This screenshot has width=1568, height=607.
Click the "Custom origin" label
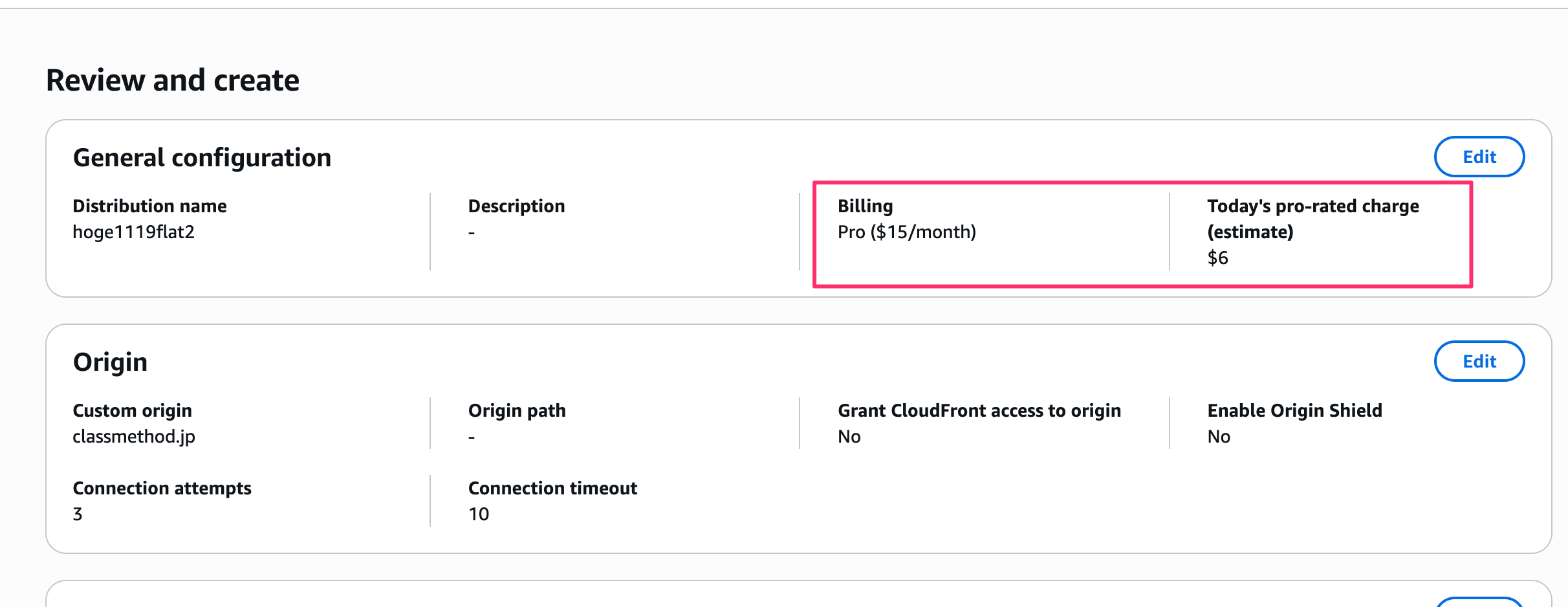point(132,411)
